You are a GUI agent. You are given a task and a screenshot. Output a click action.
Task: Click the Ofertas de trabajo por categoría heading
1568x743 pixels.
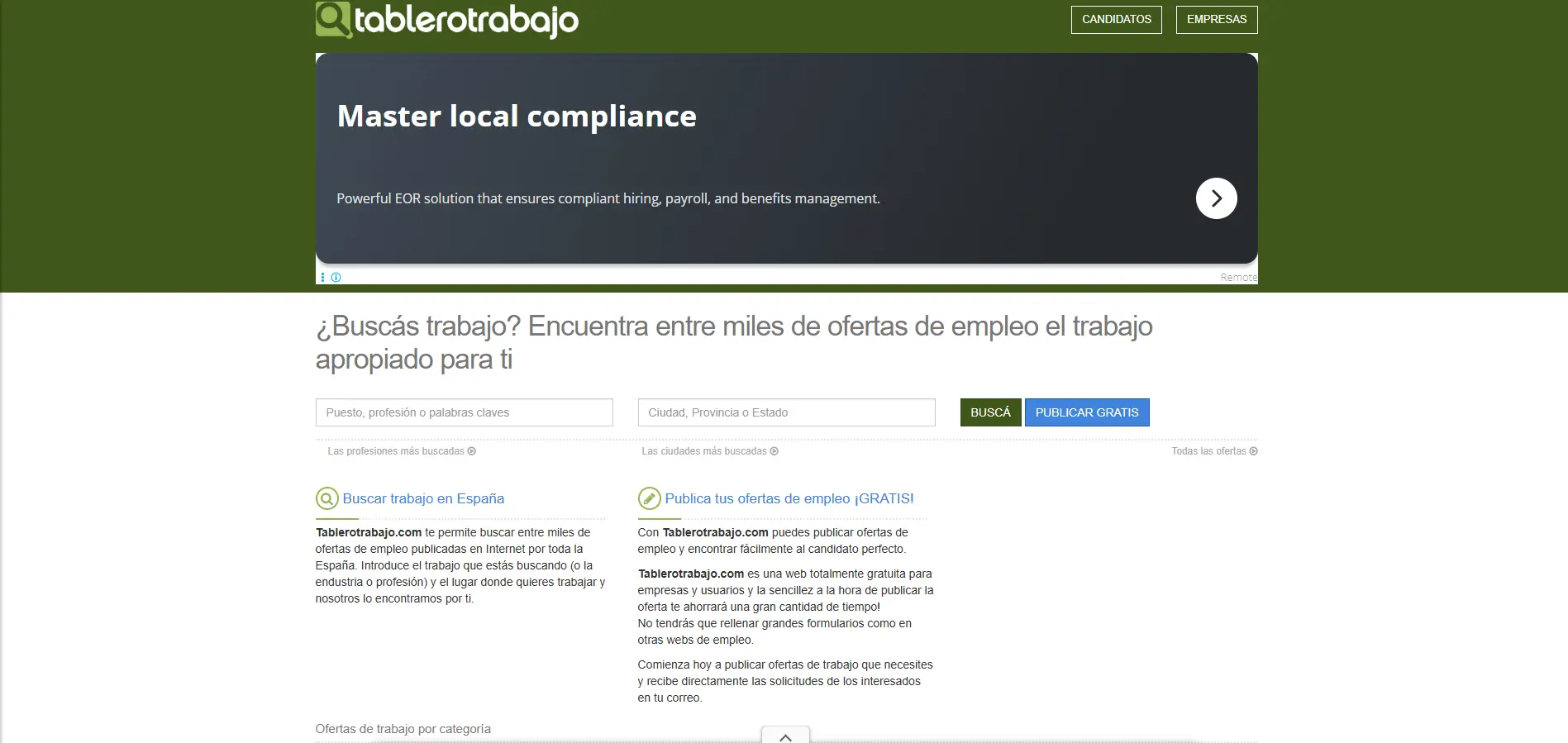point(403,729)
